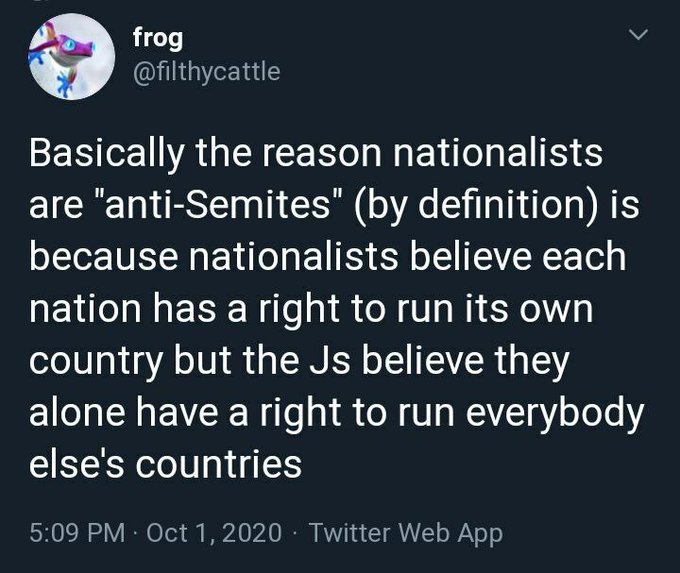Open the @filthycattle handle link
This screenshot has height=573, width=680.
pos(206,71)
